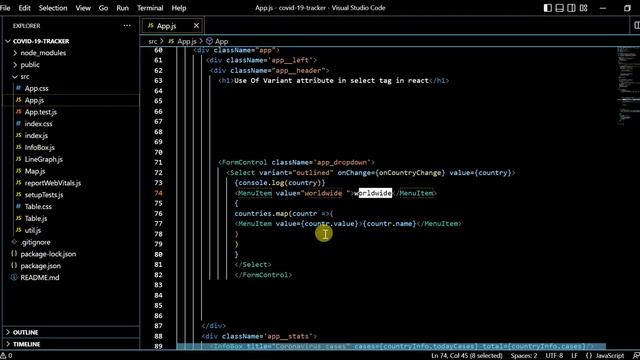Change file encoding UTF-8
The image size is (640, 360).
(x=554, y=356)
